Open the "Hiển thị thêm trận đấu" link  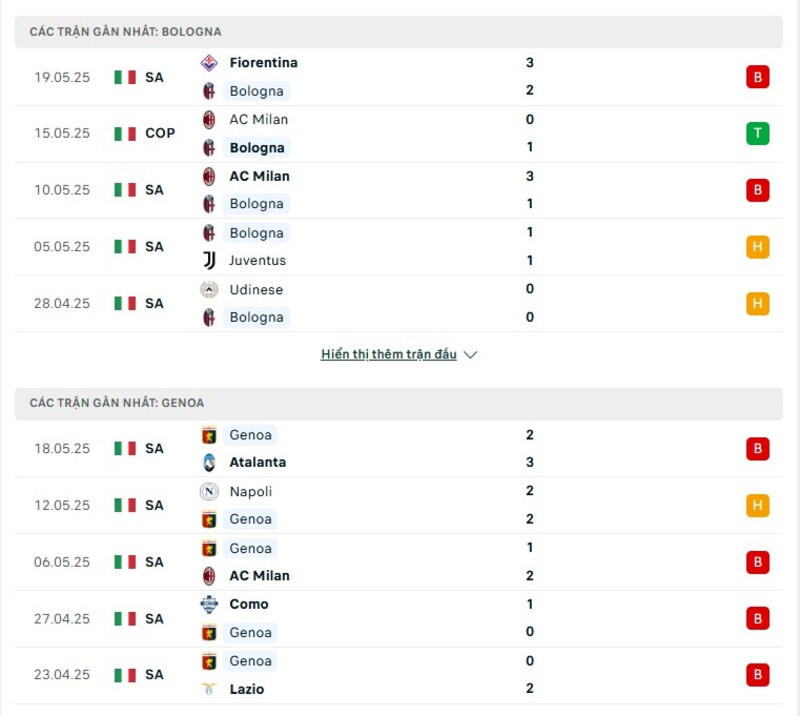(x=388, y=355)
